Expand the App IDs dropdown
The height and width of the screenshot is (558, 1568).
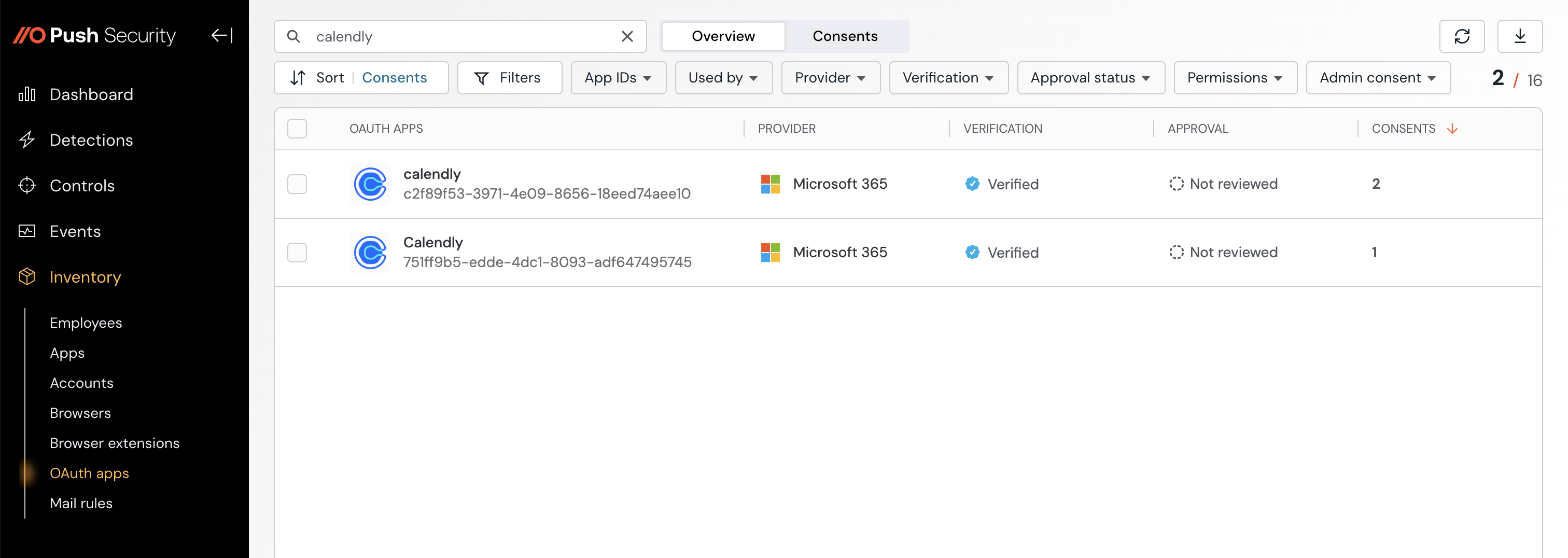[619, 78]
